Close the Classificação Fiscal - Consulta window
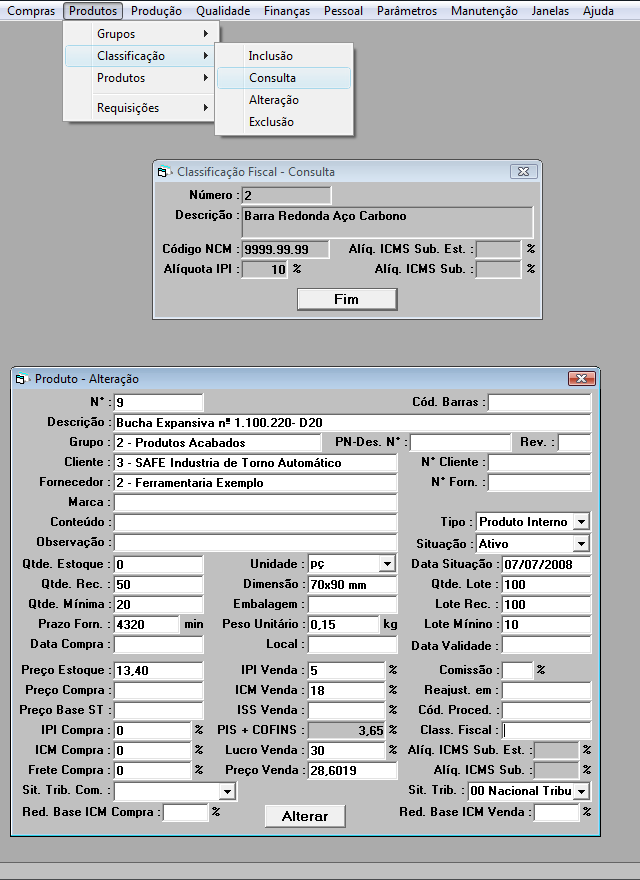640x880 pixels. pos(521,172)
